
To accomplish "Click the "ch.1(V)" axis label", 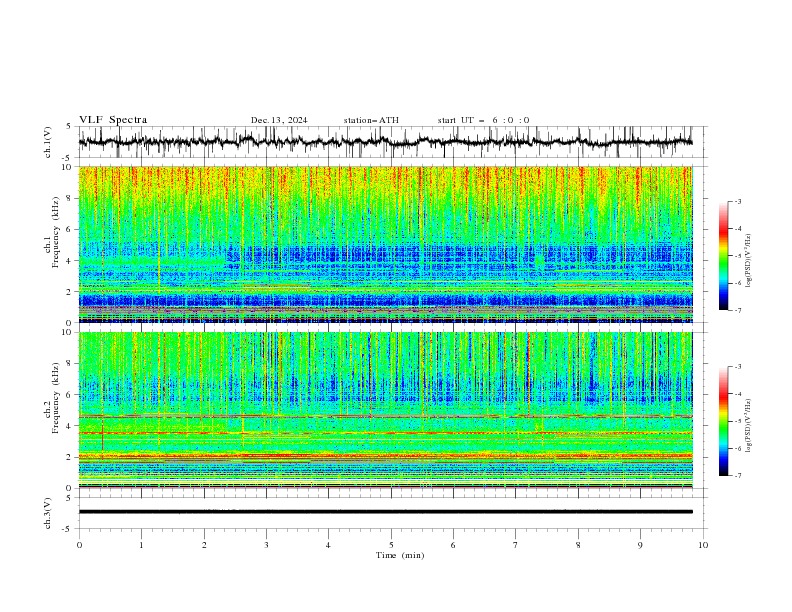I will (48, 142).
